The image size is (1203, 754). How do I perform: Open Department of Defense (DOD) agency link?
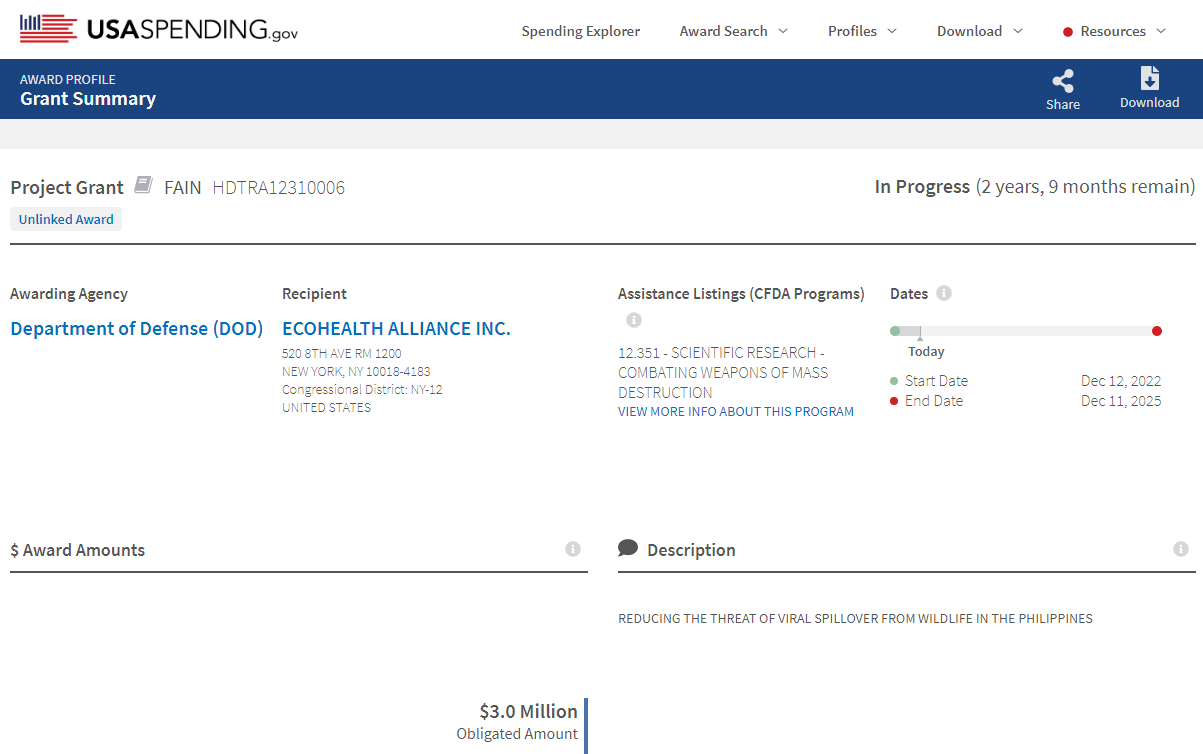click(x=137, y=328)
